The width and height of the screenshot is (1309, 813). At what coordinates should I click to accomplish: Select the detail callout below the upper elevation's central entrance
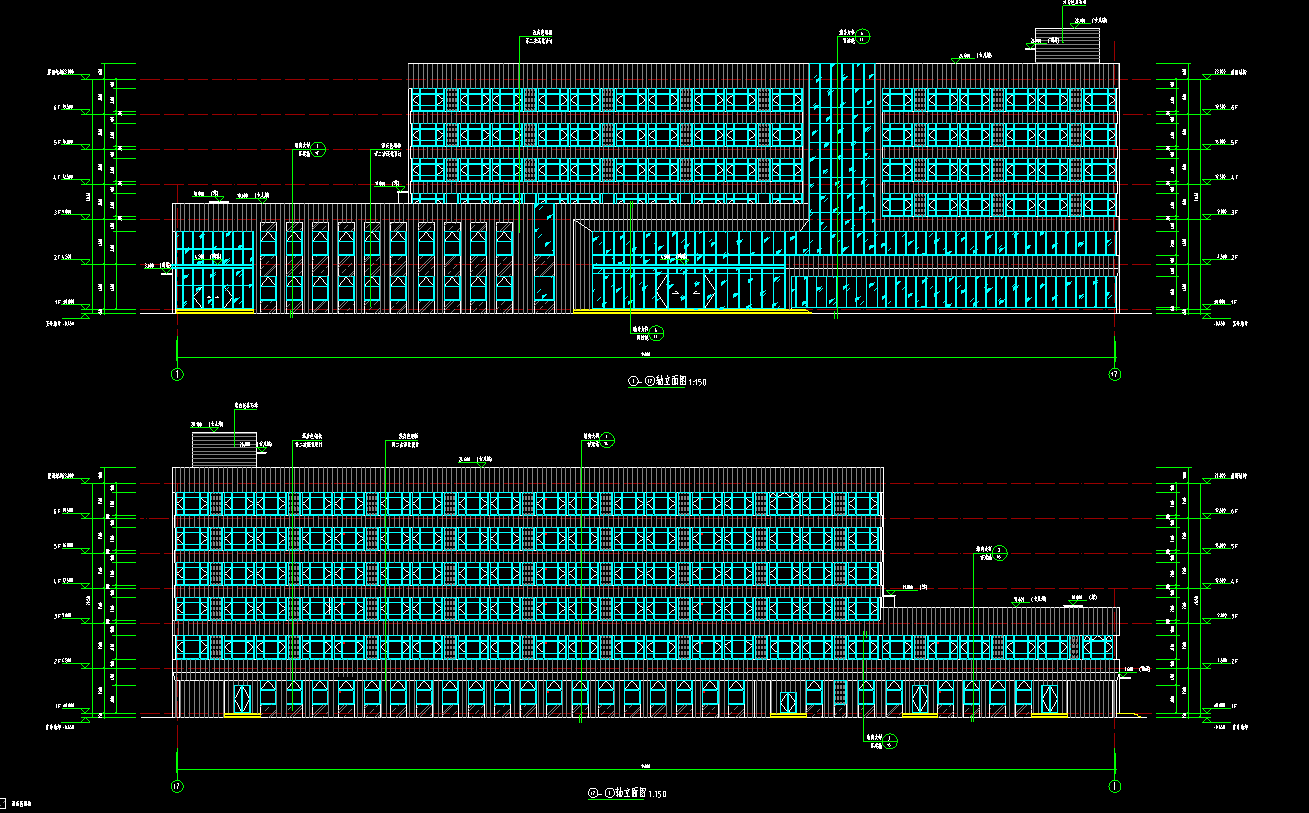click(x=657, y=332)
